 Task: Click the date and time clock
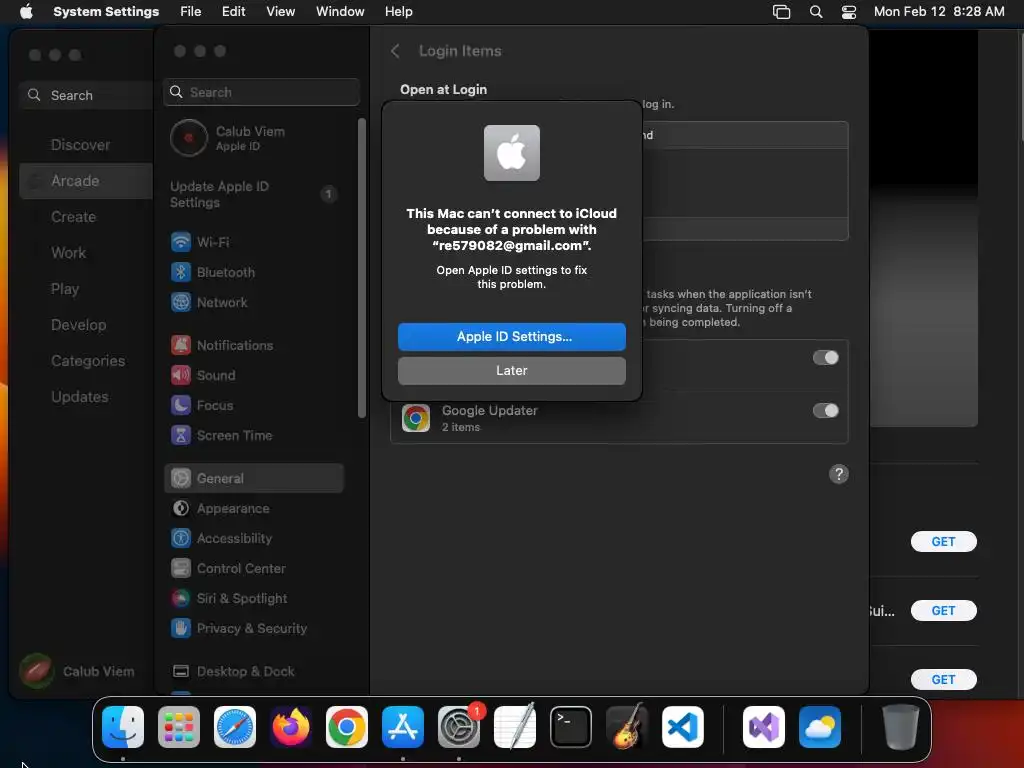point(939,12)
